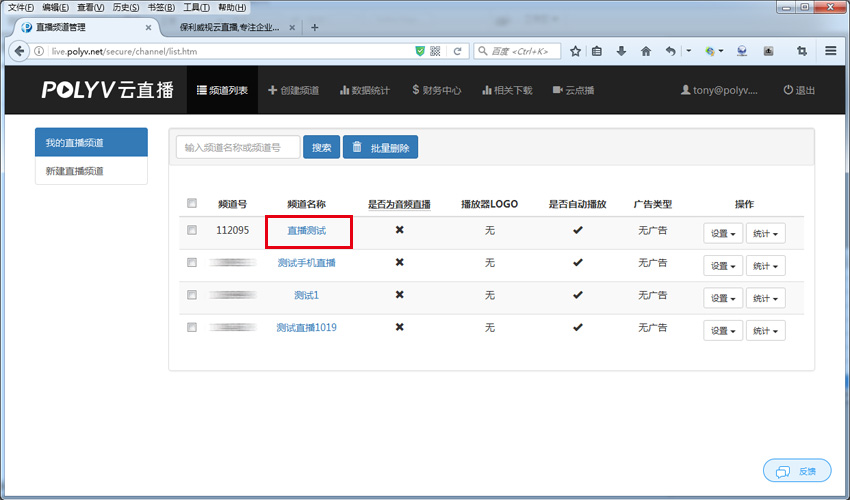Expand 设置 dropdown for 测试1 channel
The image size is (850, 500).
[722, 298]
